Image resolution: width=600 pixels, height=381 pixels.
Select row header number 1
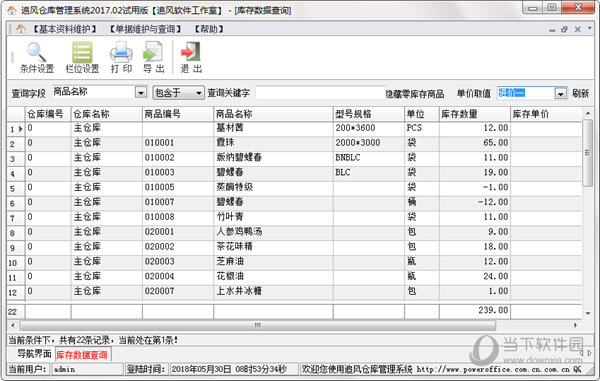(x=16, y=129)
